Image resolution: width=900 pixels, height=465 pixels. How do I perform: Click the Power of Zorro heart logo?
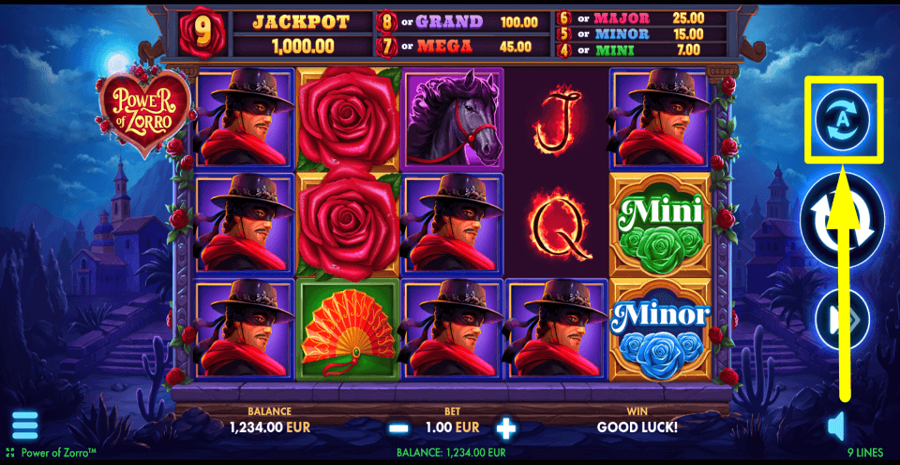coord(144,114)
